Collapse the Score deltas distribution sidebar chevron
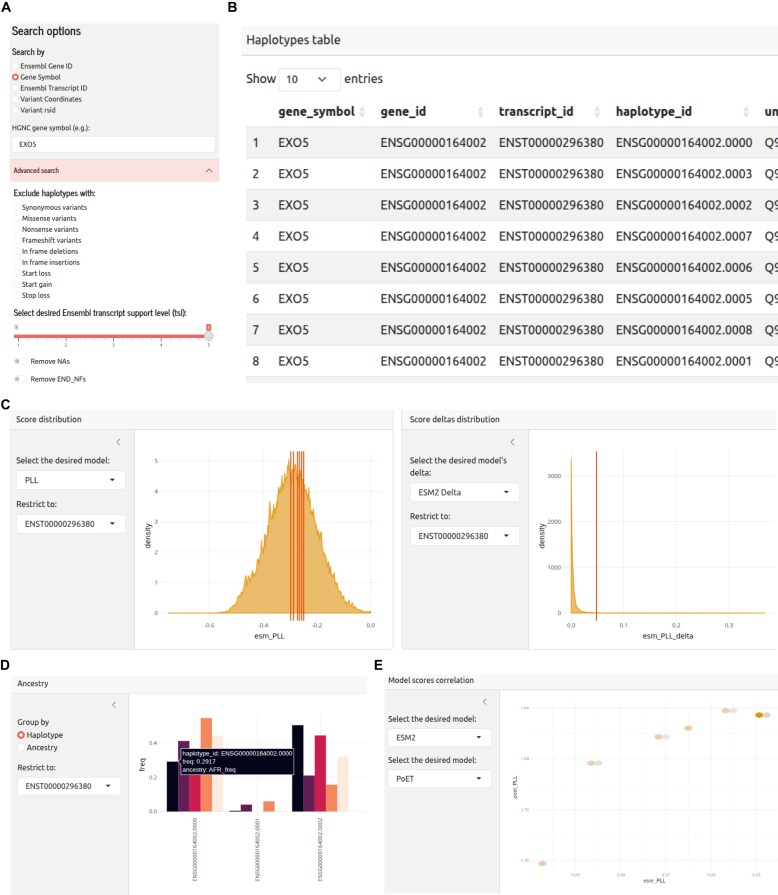778x895 pixels. tap(513, 442)
